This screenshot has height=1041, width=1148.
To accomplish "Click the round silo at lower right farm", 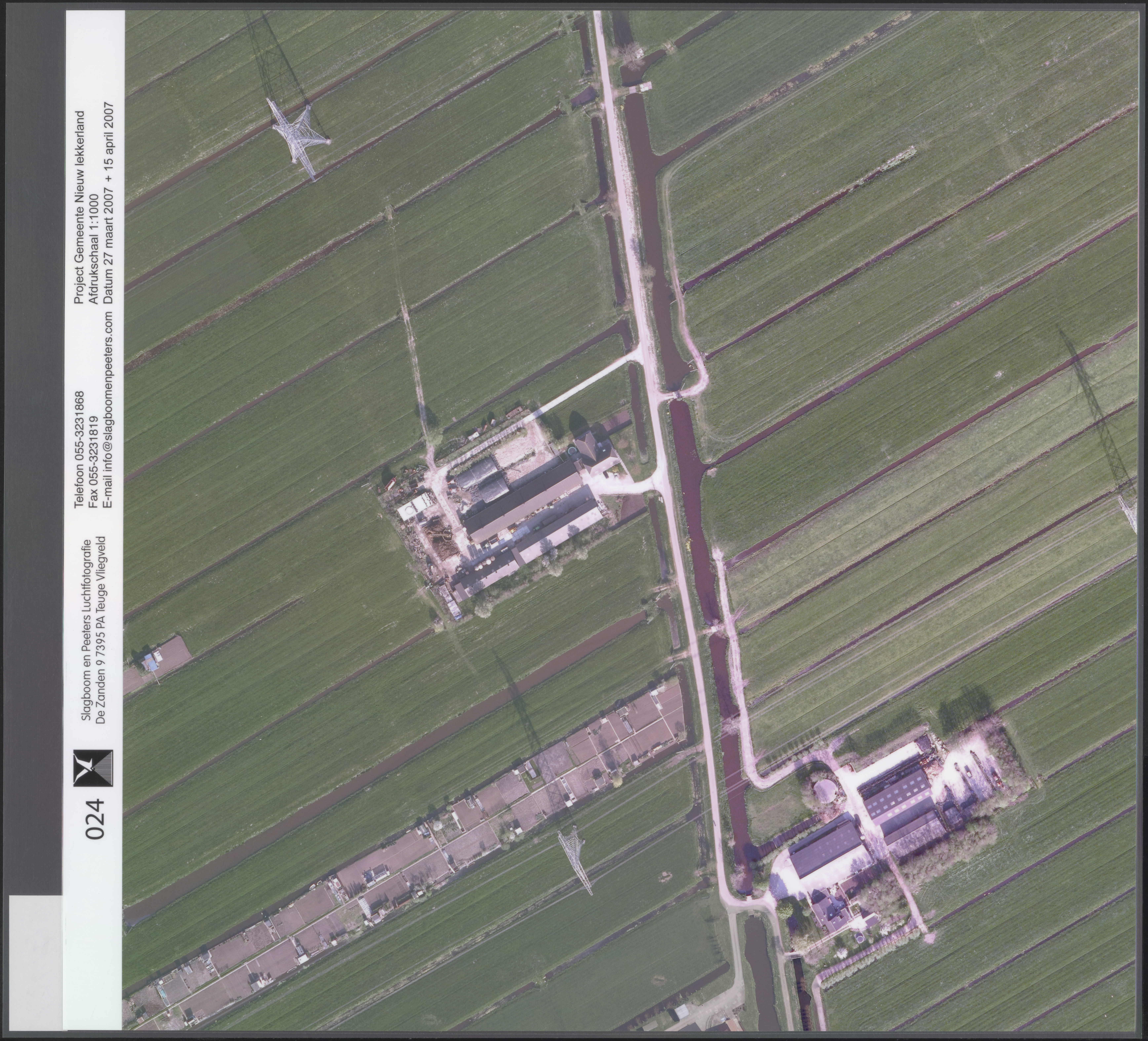I will pos(825,791).
